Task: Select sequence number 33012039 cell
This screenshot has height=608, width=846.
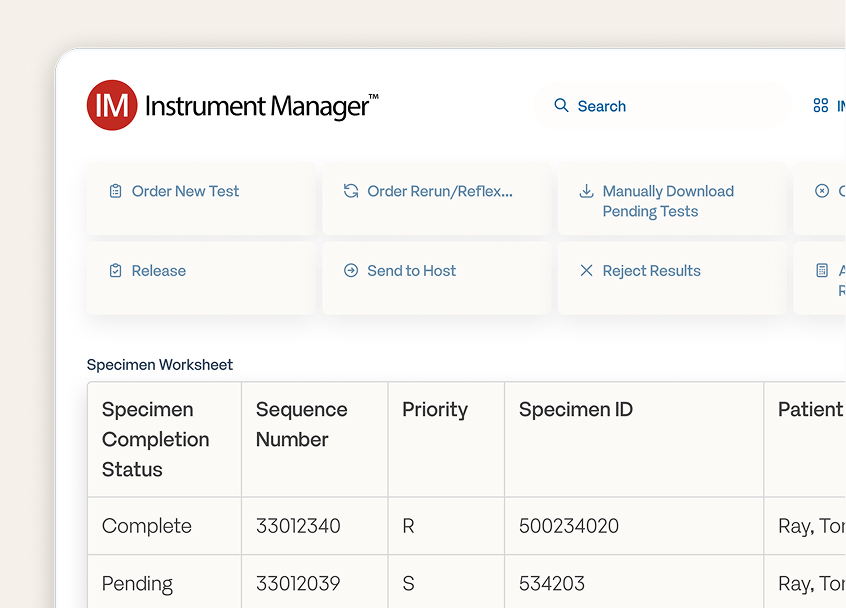Action: 298,583
